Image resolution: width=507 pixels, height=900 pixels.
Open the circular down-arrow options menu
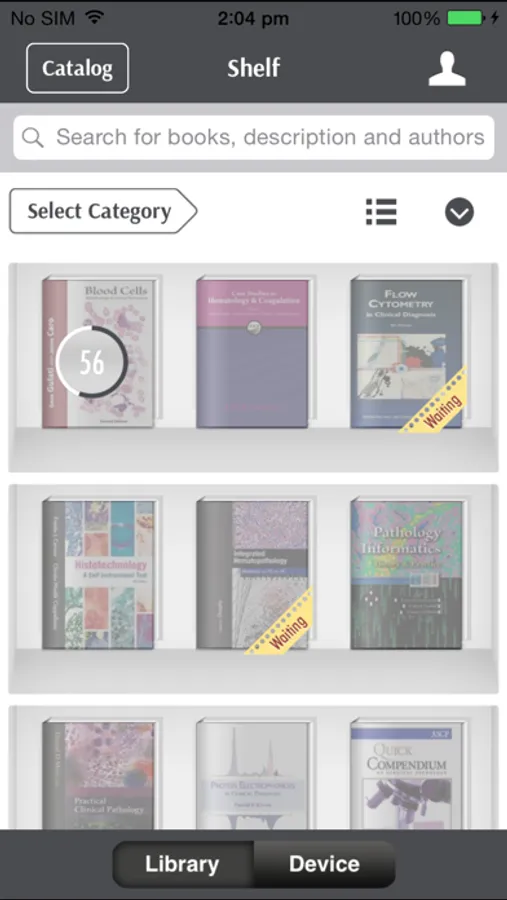(x=459, y=212)
